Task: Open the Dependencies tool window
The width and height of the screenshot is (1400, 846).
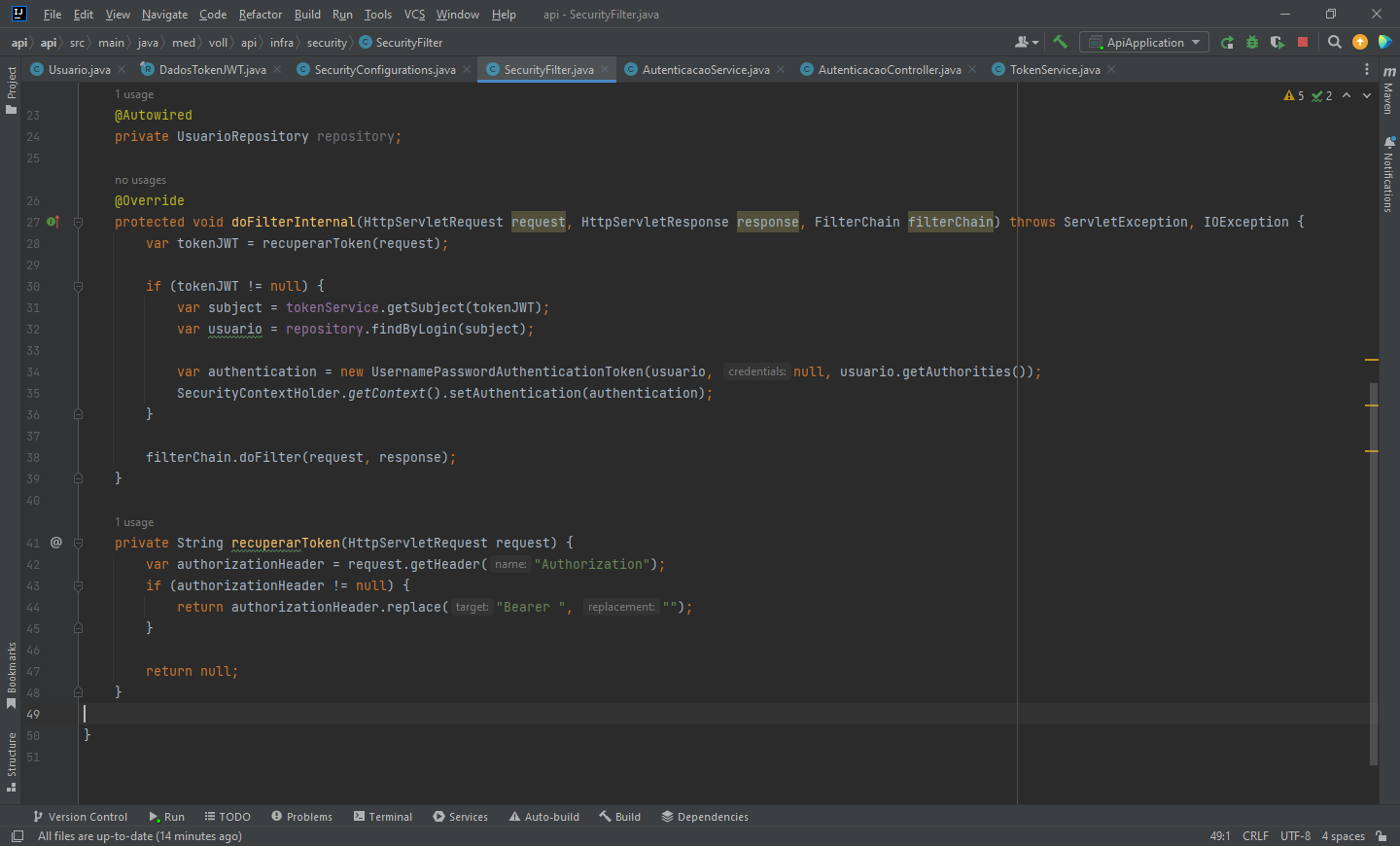Action: (705, 817)
